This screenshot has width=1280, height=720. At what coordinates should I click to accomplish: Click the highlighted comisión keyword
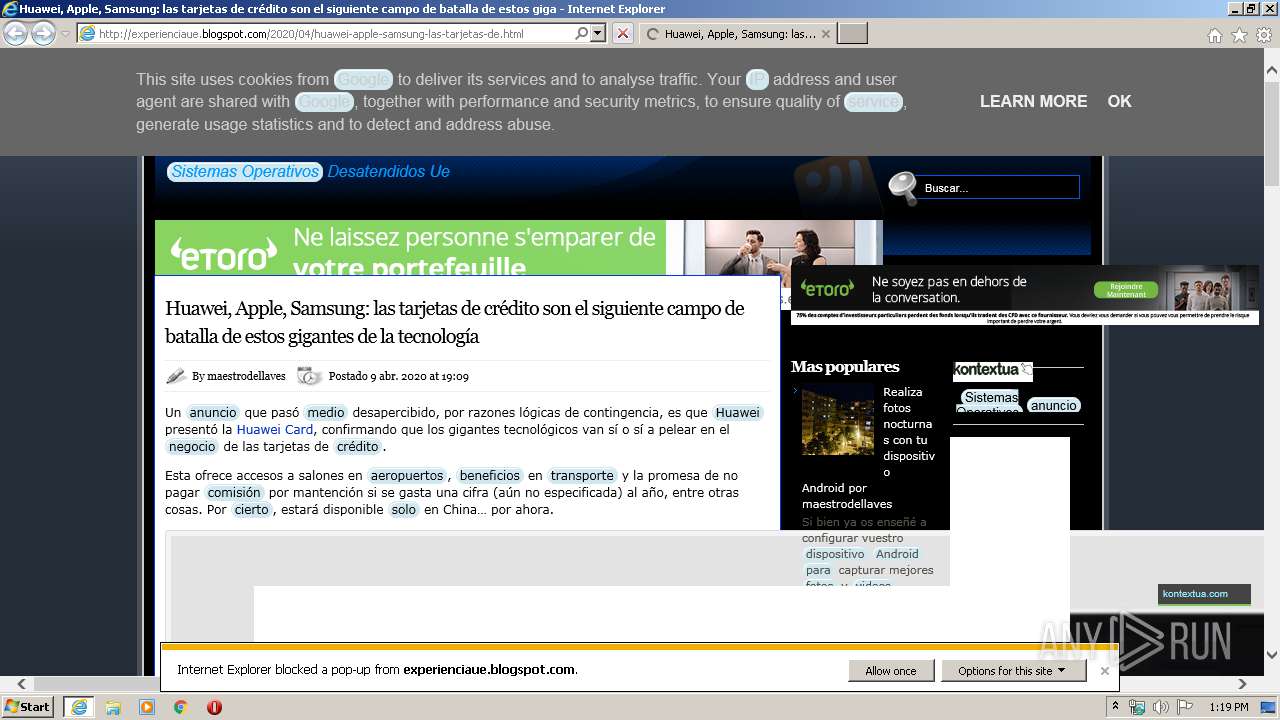234,492
